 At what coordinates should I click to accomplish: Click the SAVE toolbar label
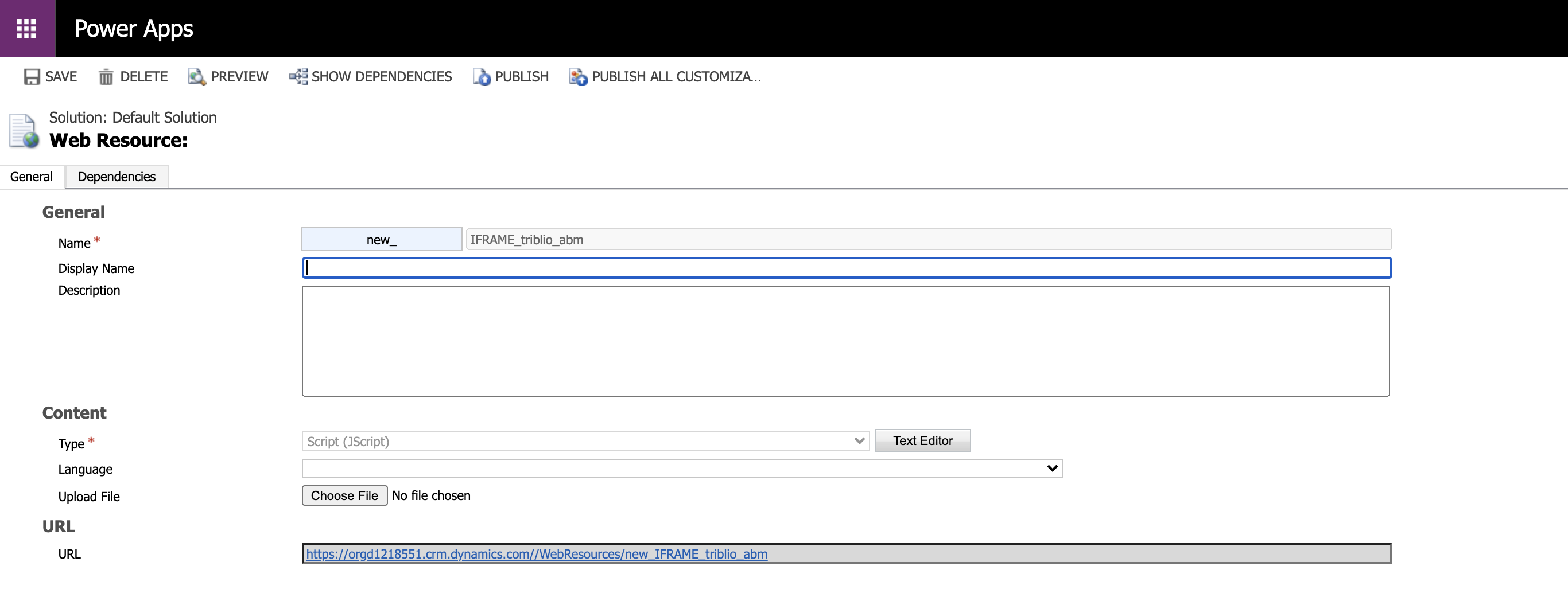coord(61,77)
